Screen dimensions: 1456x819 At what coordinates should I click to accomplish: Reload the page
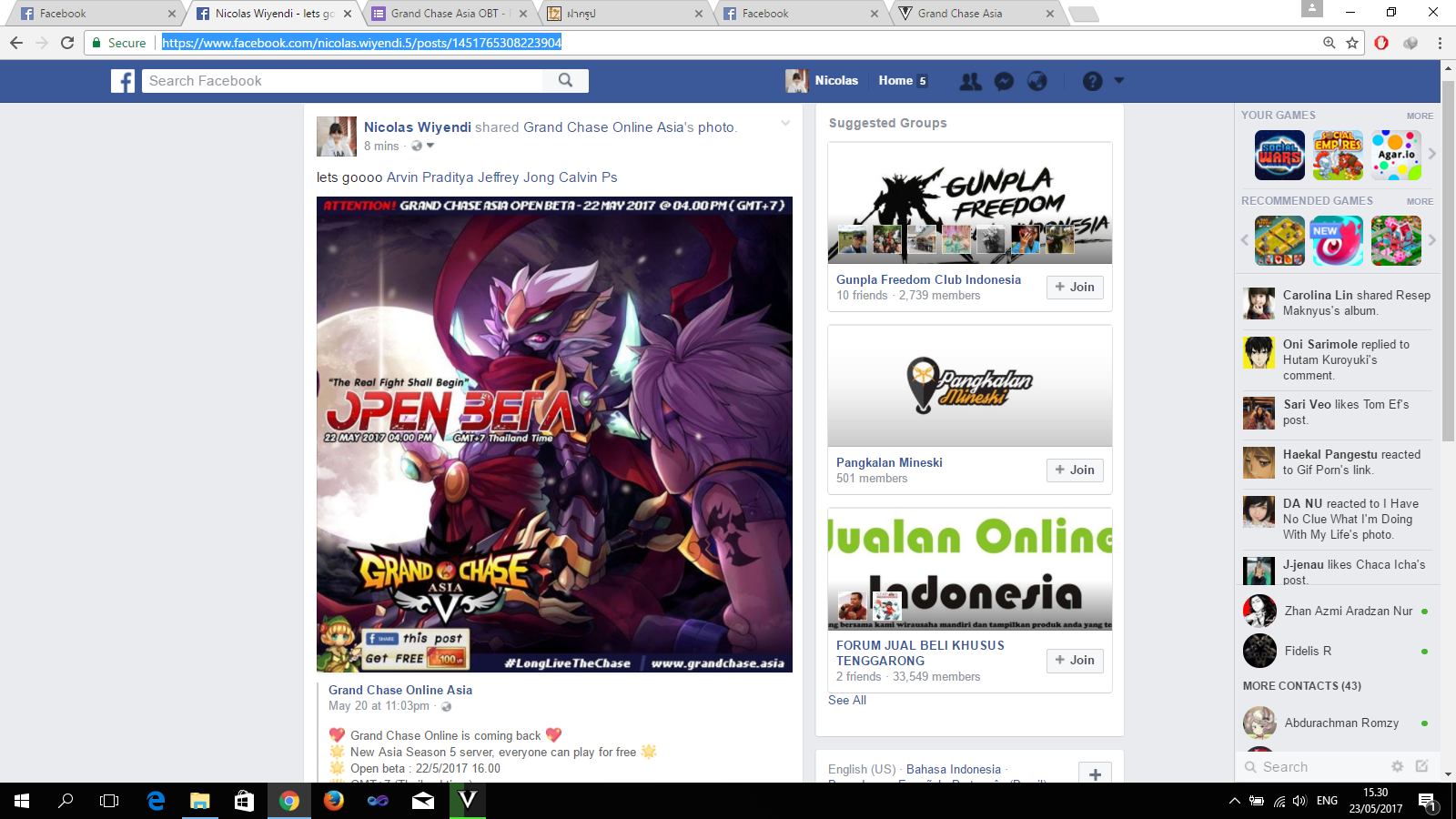[67, 43]
